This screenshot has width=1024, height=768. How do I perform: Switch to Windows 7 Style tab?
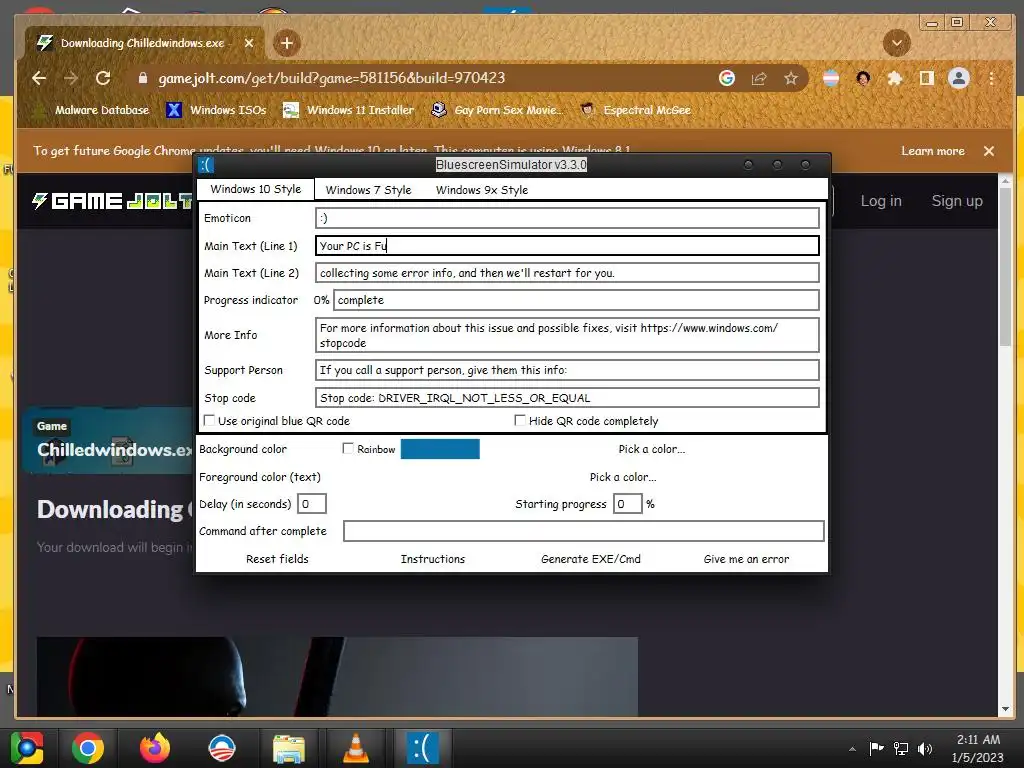pos(368,190)
